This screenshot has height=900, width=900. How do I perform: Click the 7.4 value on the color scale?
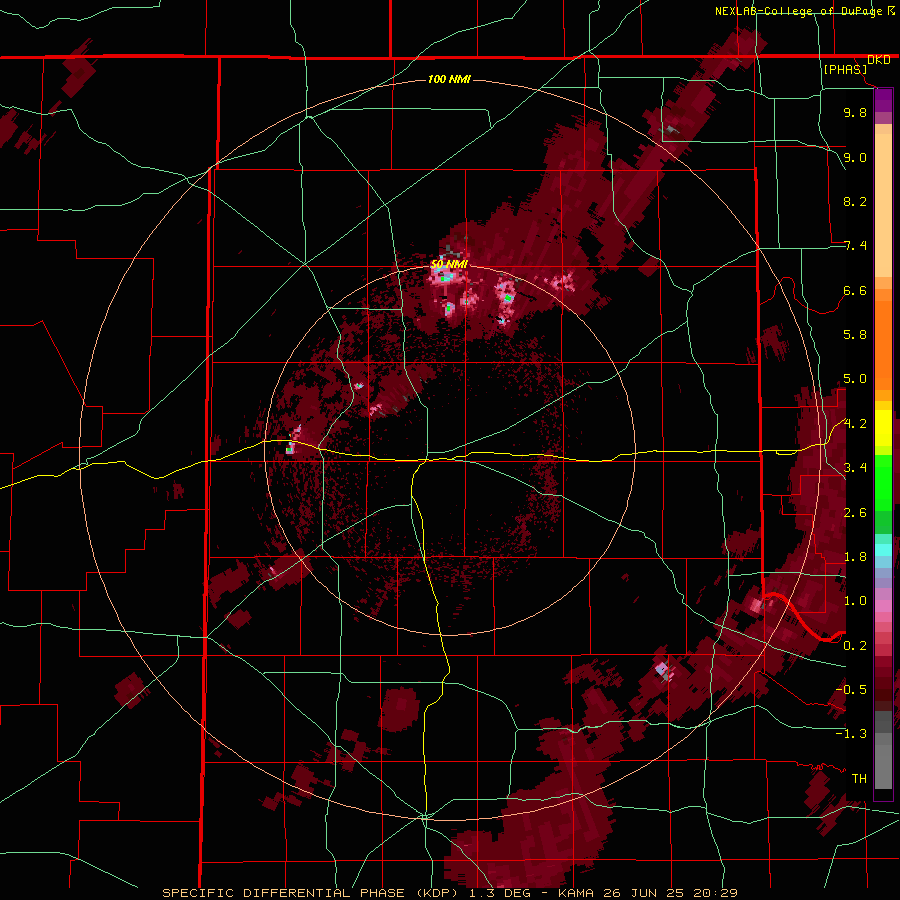[855, 246]
